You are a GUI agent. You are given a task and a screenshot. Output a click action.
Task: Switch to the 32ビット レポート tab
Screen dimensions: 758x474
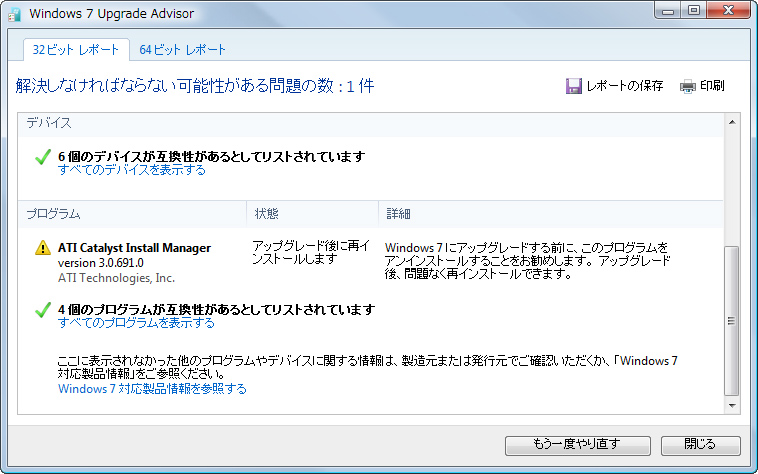[x=76, y=50]
